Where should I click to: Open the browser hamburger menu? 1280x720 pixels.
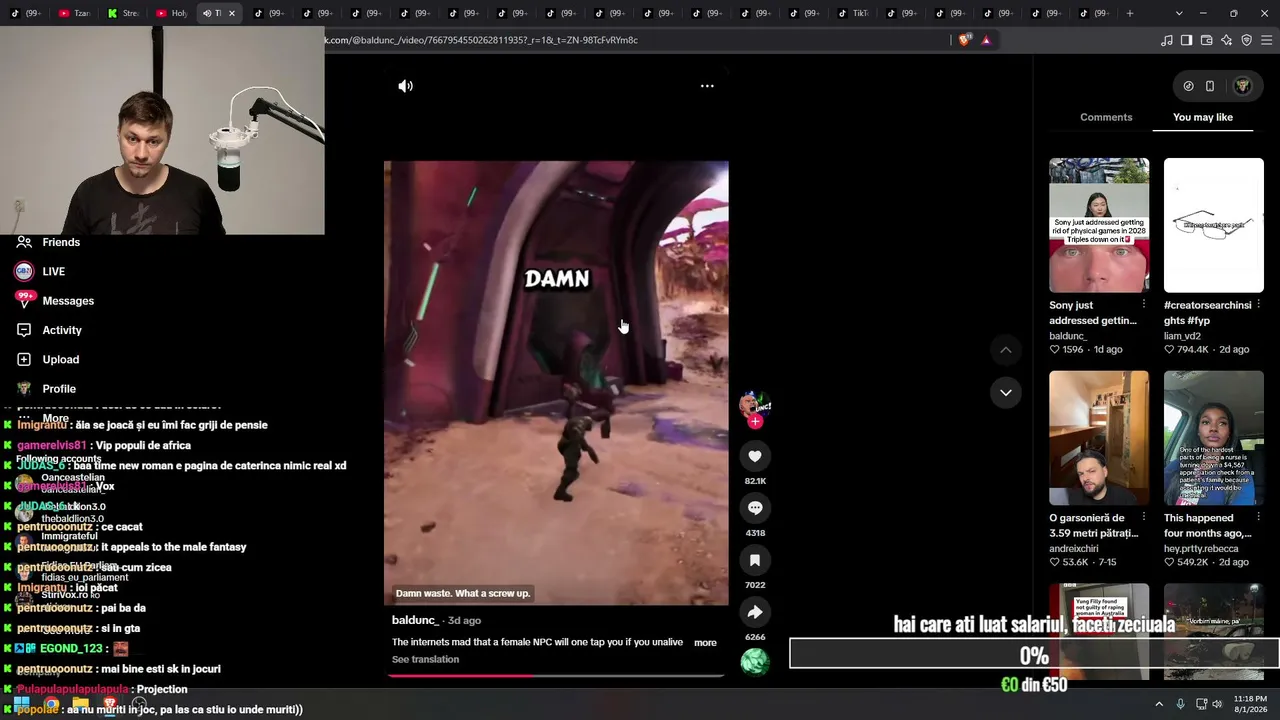pos(1267,40)
